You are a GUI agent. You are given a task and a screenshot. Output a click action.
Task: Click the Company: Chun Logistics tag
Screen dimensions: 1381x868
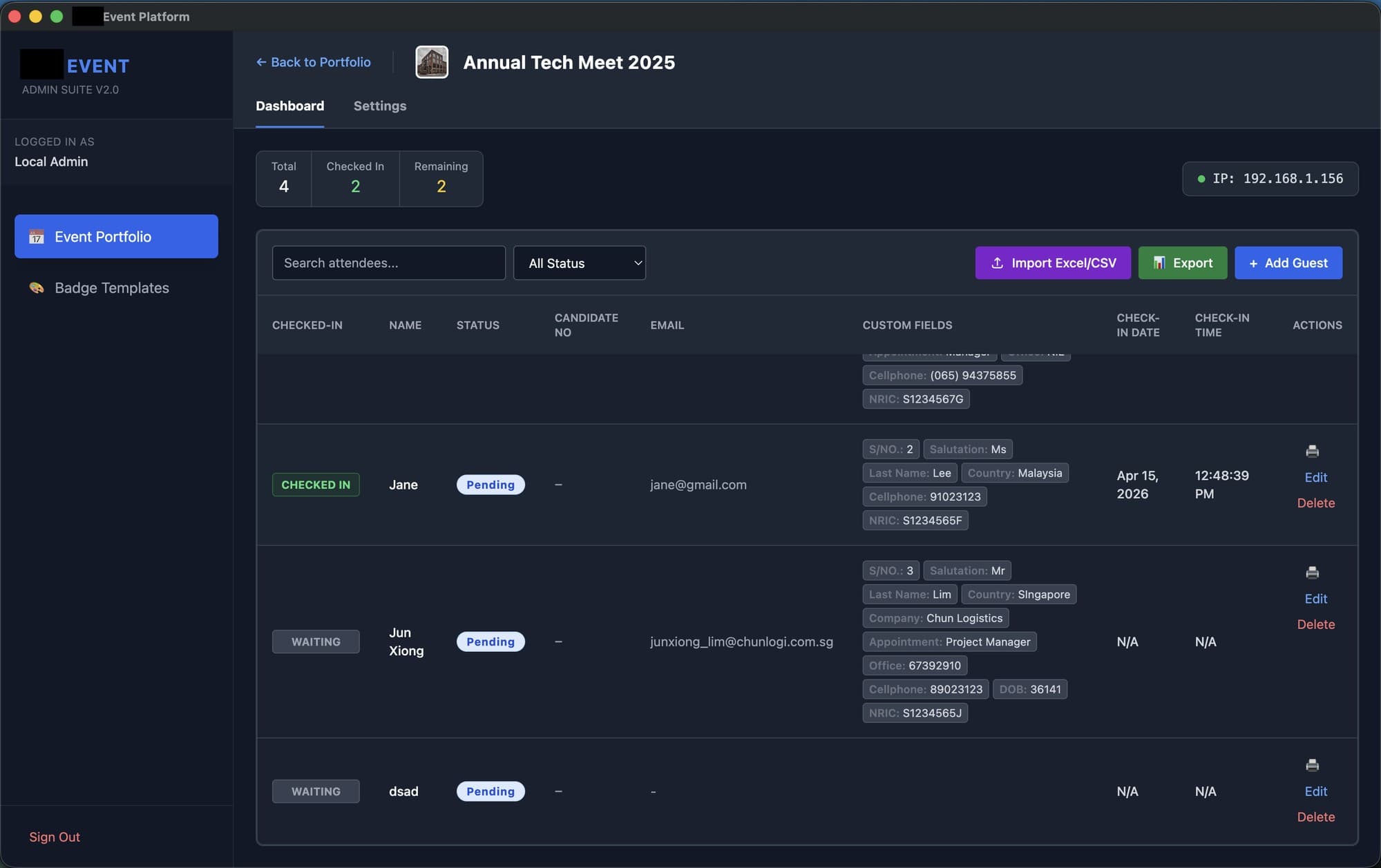(935, 618)
